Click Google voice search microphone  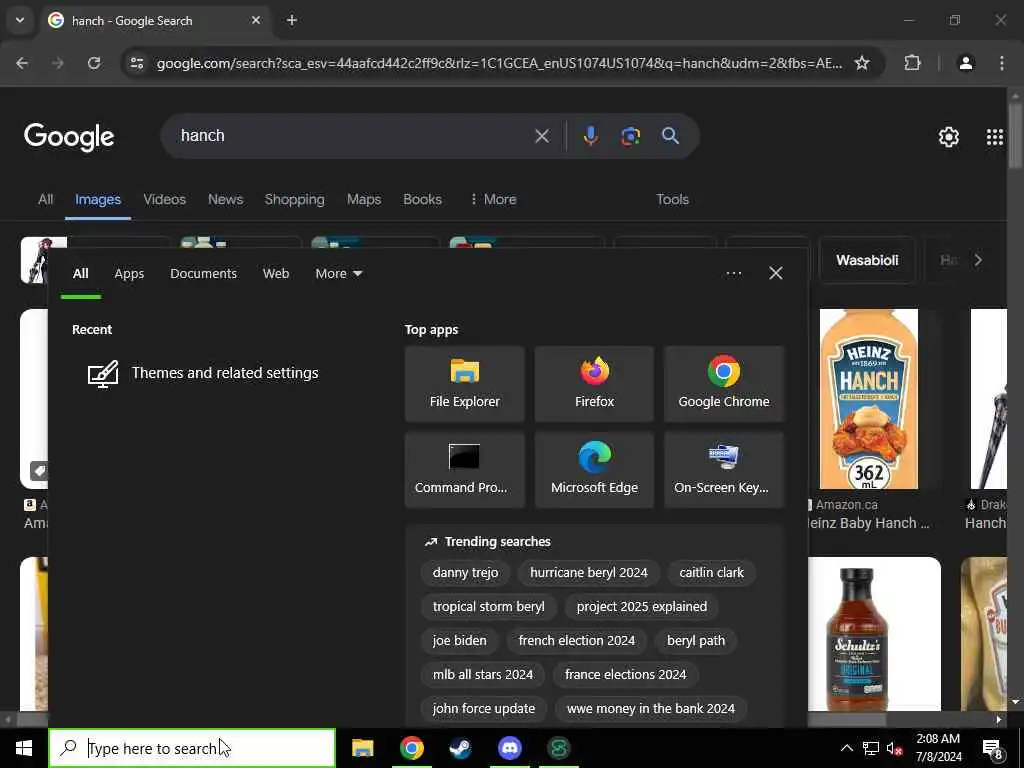[590, 136]
